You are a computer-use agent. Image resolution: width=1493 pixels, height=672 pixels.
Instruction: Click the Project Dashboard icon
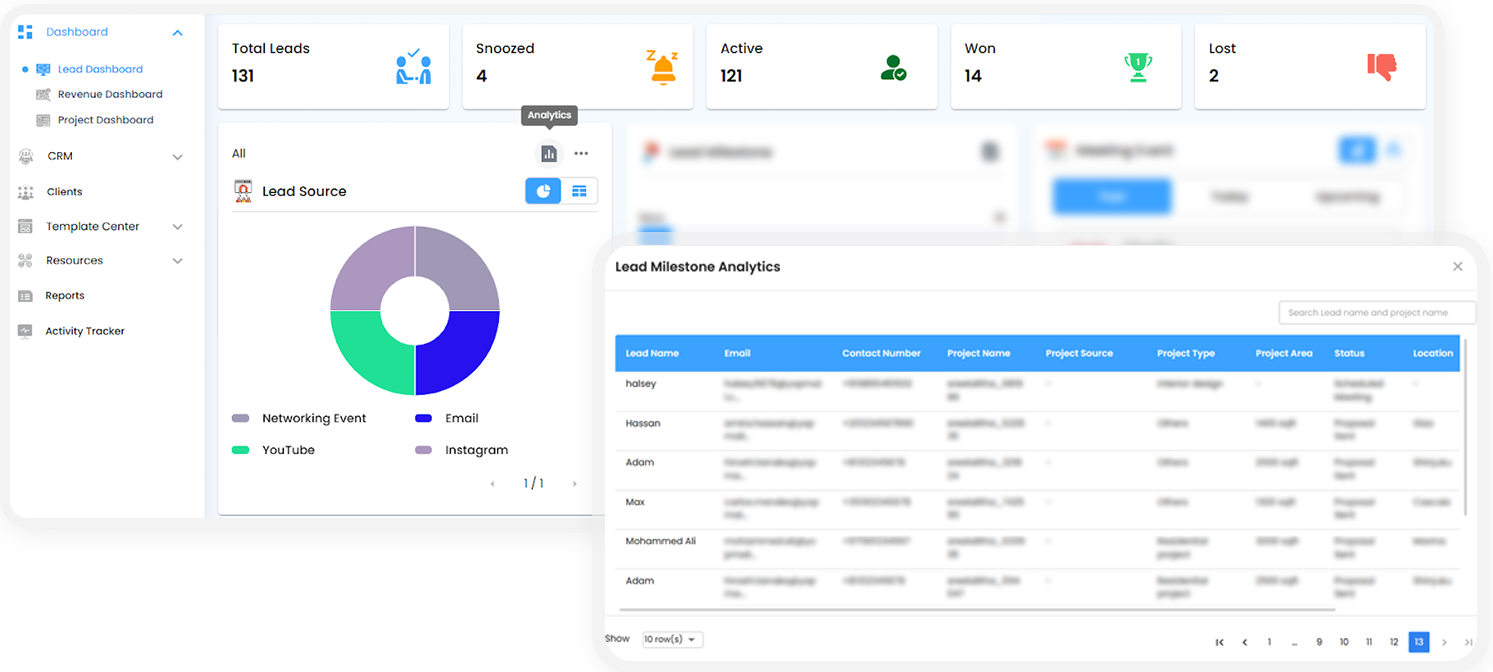[x=43, y=120]
